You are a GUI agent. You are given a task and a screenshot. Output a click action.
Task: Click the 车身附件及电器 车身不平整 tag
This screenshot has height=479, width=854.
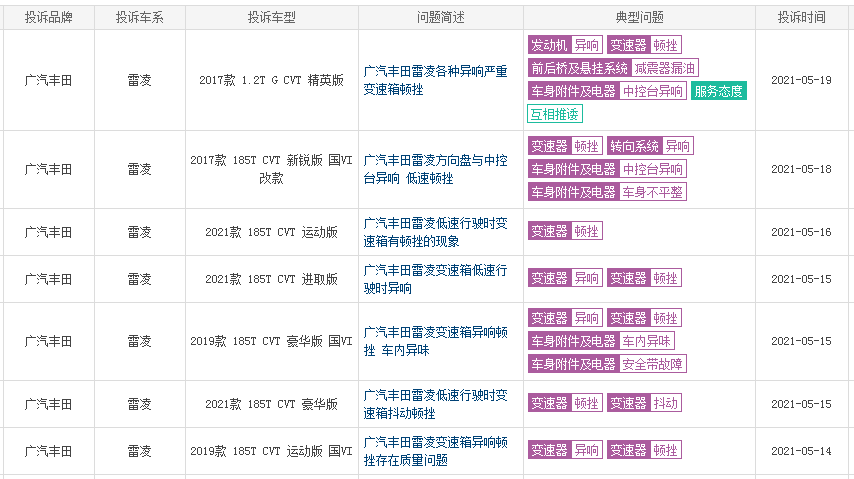607,192
